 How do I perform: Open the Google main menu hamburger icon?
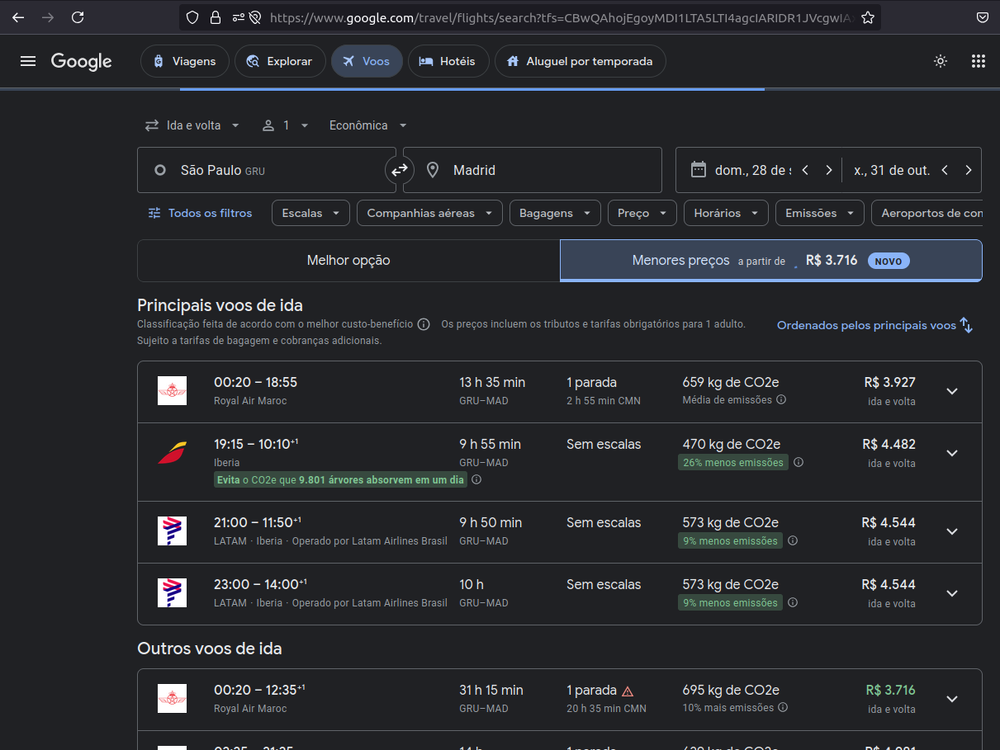point(28,61)
